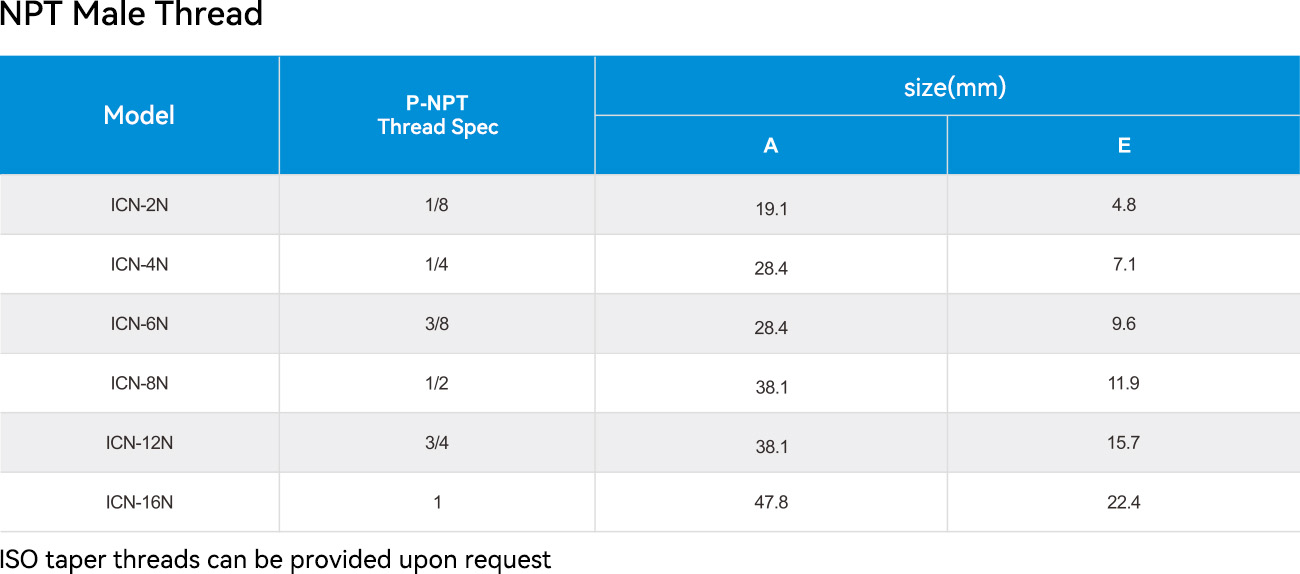Click the ISO taper threads note text
The height and width of the screenshot is (574, 1300).
click(x=275, y=560)
